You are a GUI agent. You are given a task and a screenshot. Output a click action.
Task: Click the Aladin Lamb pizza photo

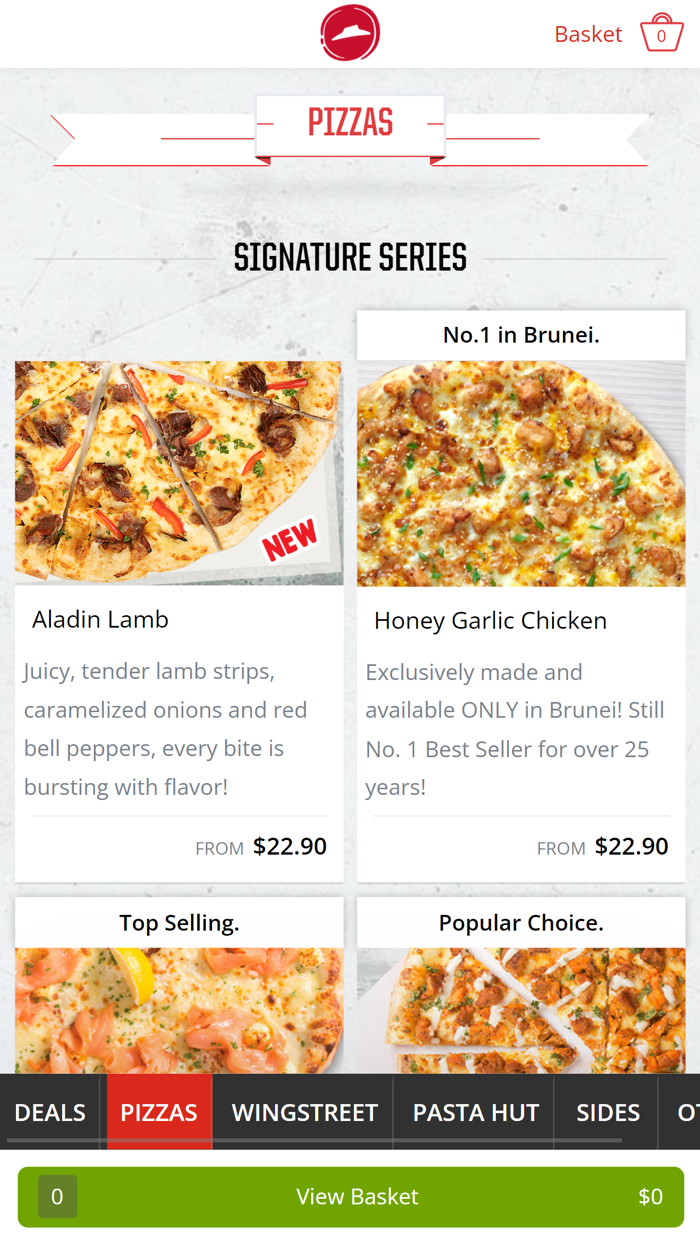(178, 472)
